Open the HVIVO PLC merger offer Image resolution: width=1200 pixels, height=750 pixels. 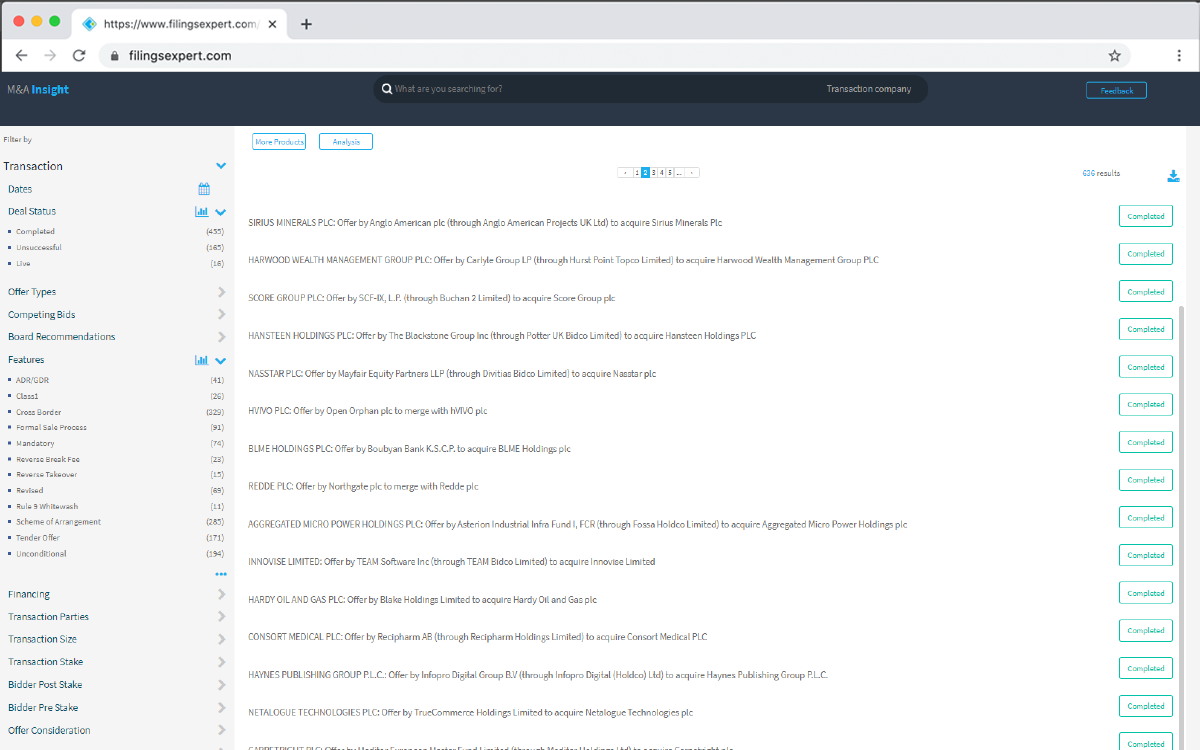click(368, 411)
